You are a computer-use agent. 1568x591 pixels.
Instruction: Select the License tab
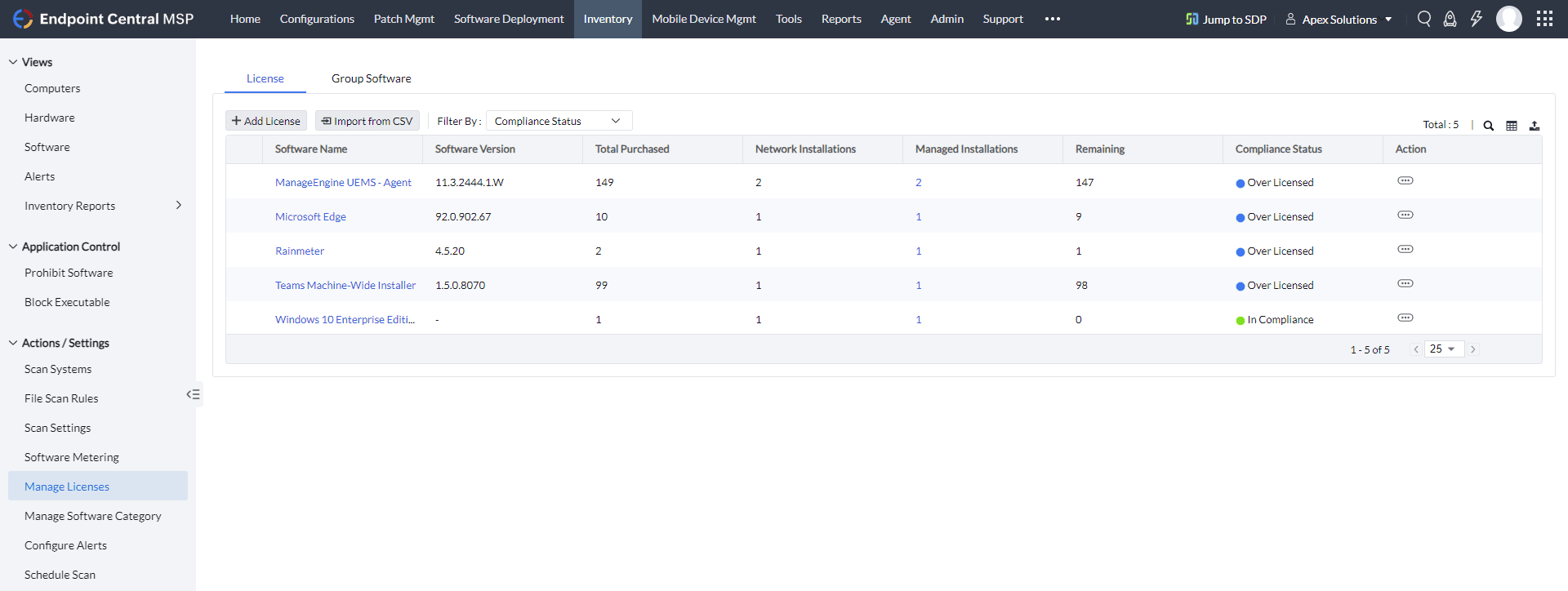pyautogui.click(x=265, y=78)
